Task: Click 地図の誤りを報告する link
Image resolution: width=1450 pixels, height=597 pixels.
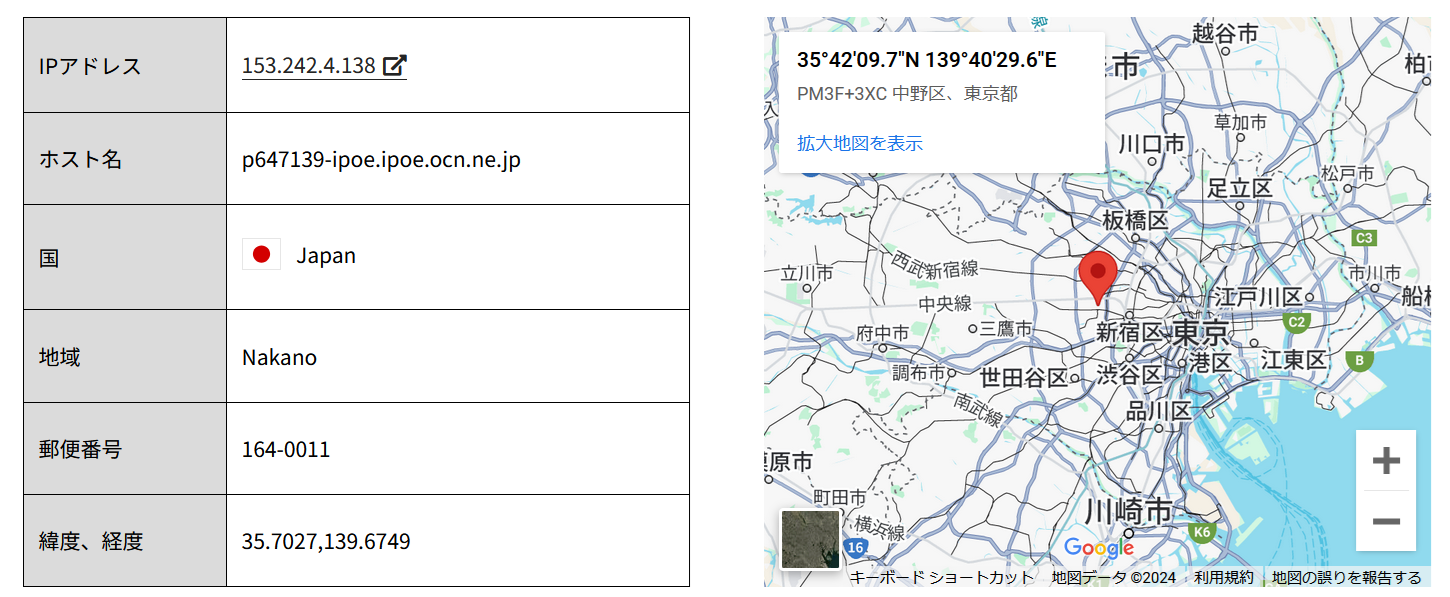Action: pos(1347,578)
